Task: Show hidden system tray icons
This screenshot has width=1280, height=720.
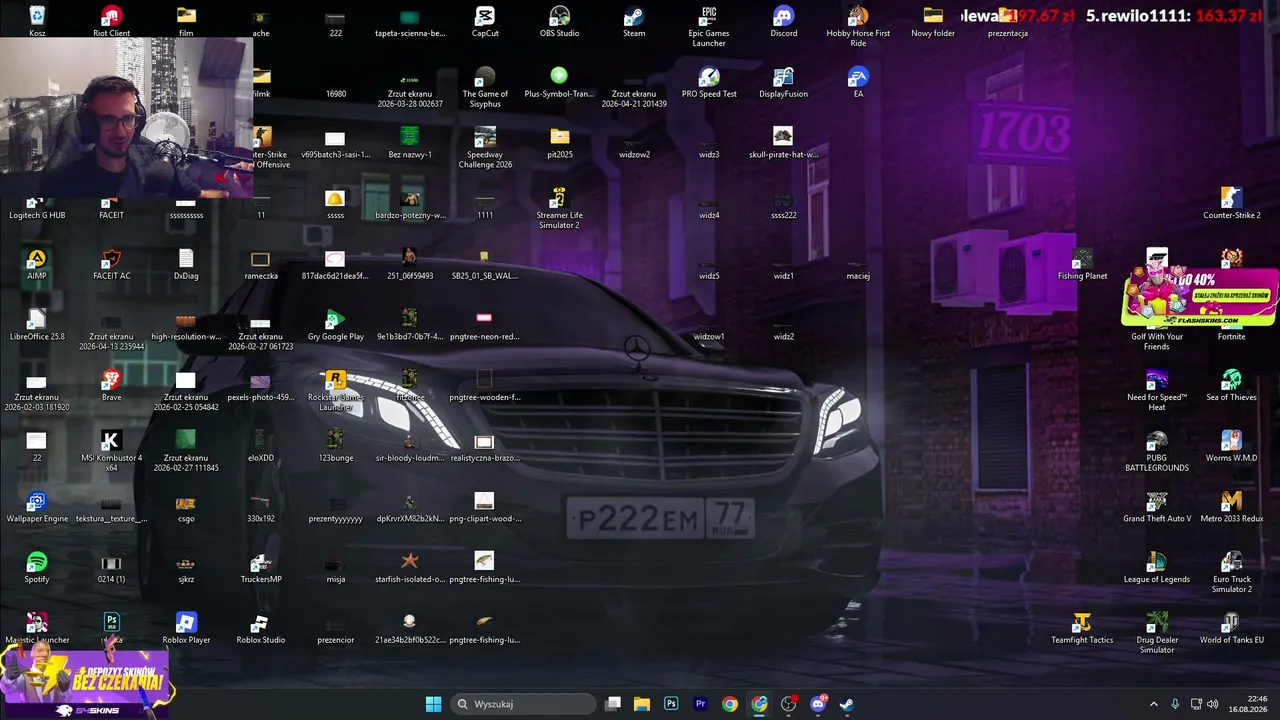Action: (x=1153, y=704)
